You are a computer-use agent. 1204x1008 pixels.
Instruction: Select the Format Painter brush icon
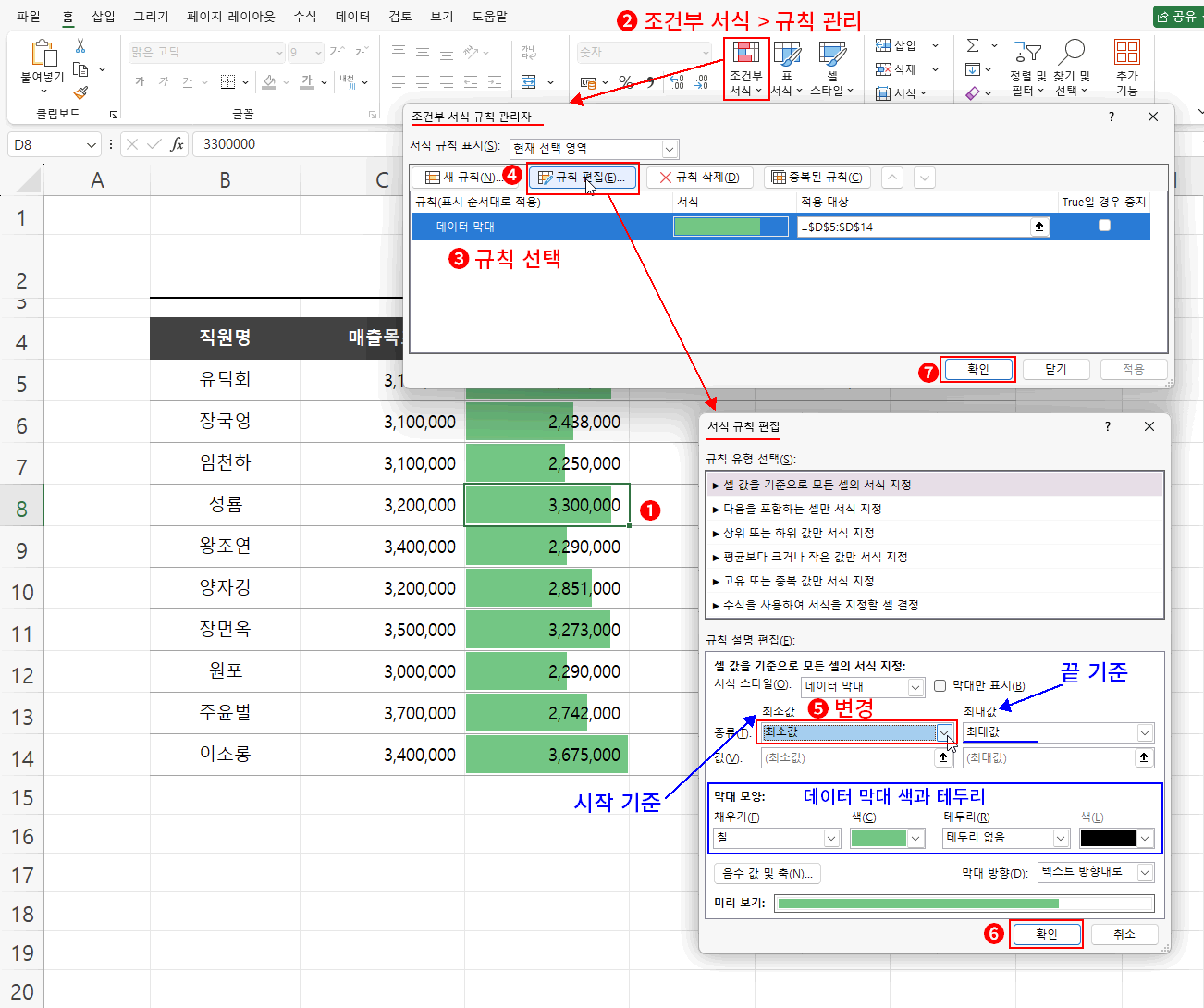pos(80,92)
